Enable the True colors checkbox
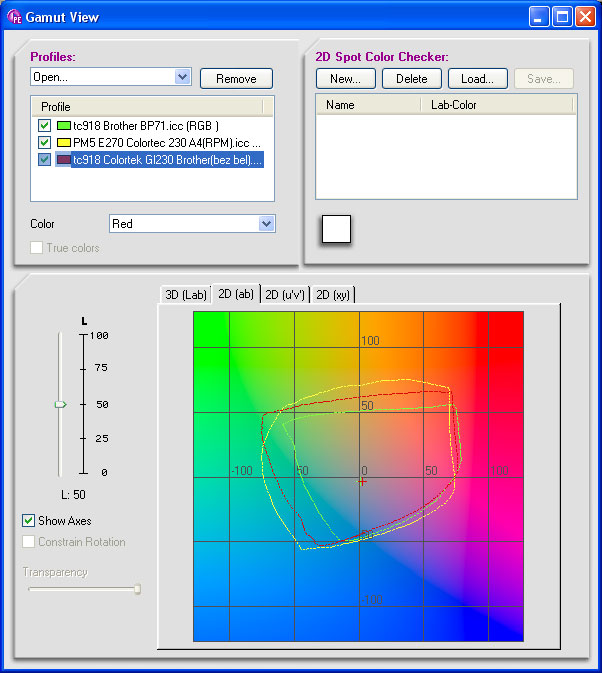Image resolution: width=602 pixels, height=673 pixels. (x=36, y=248)
